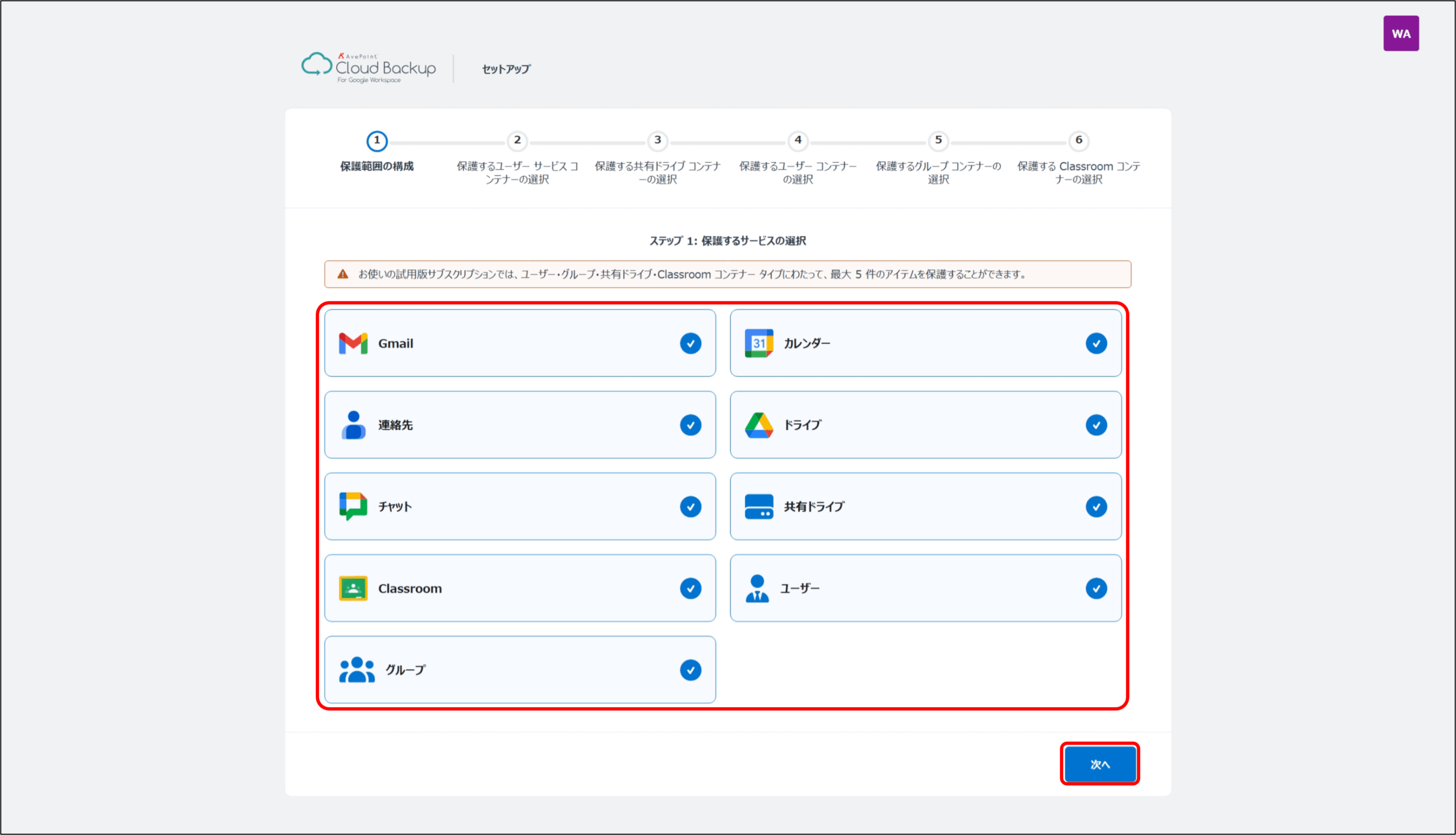
Task: Uncheck the カレンダー service checkmark
Action: click(1096, 343)
